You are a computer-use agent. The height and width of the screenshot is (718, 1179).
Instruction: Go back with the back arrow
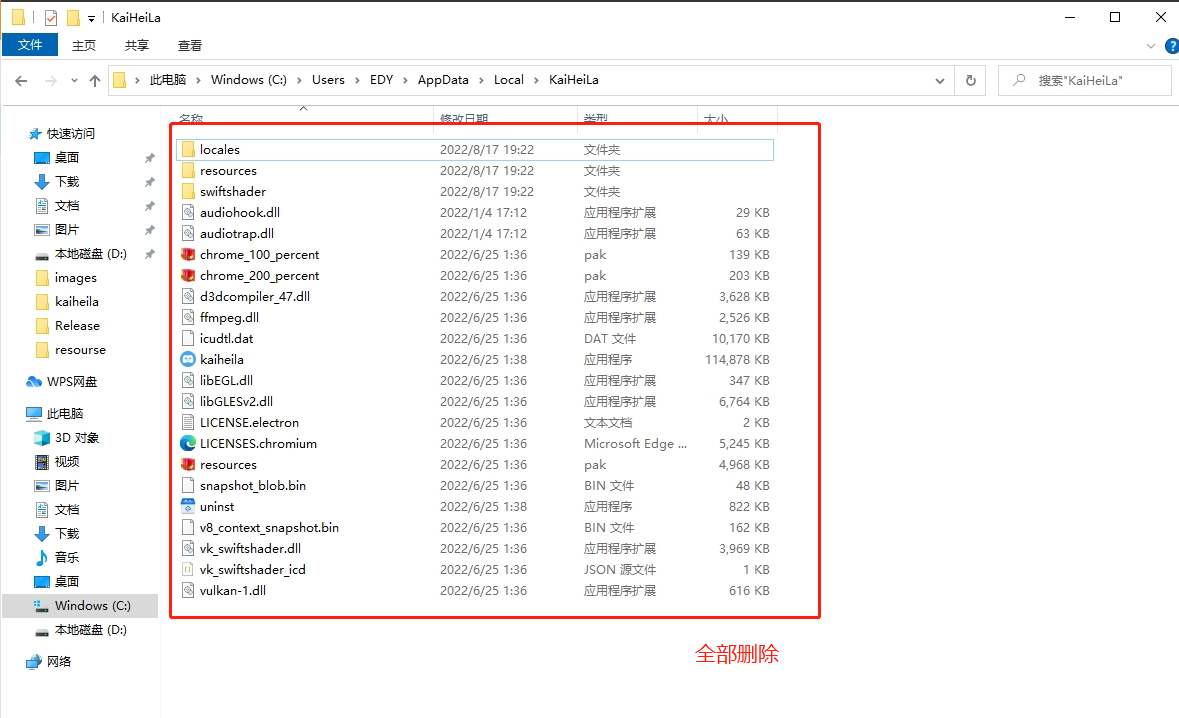click(x=21, y=80)
